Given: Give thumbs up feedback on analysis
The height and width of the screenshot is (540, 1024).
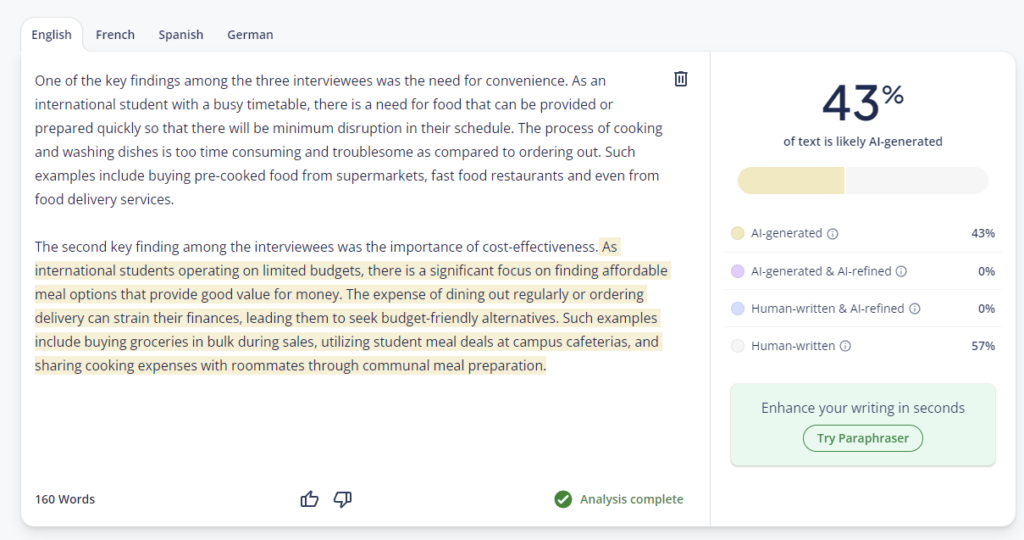Looking at the screenshot, I should pos(310,500).
